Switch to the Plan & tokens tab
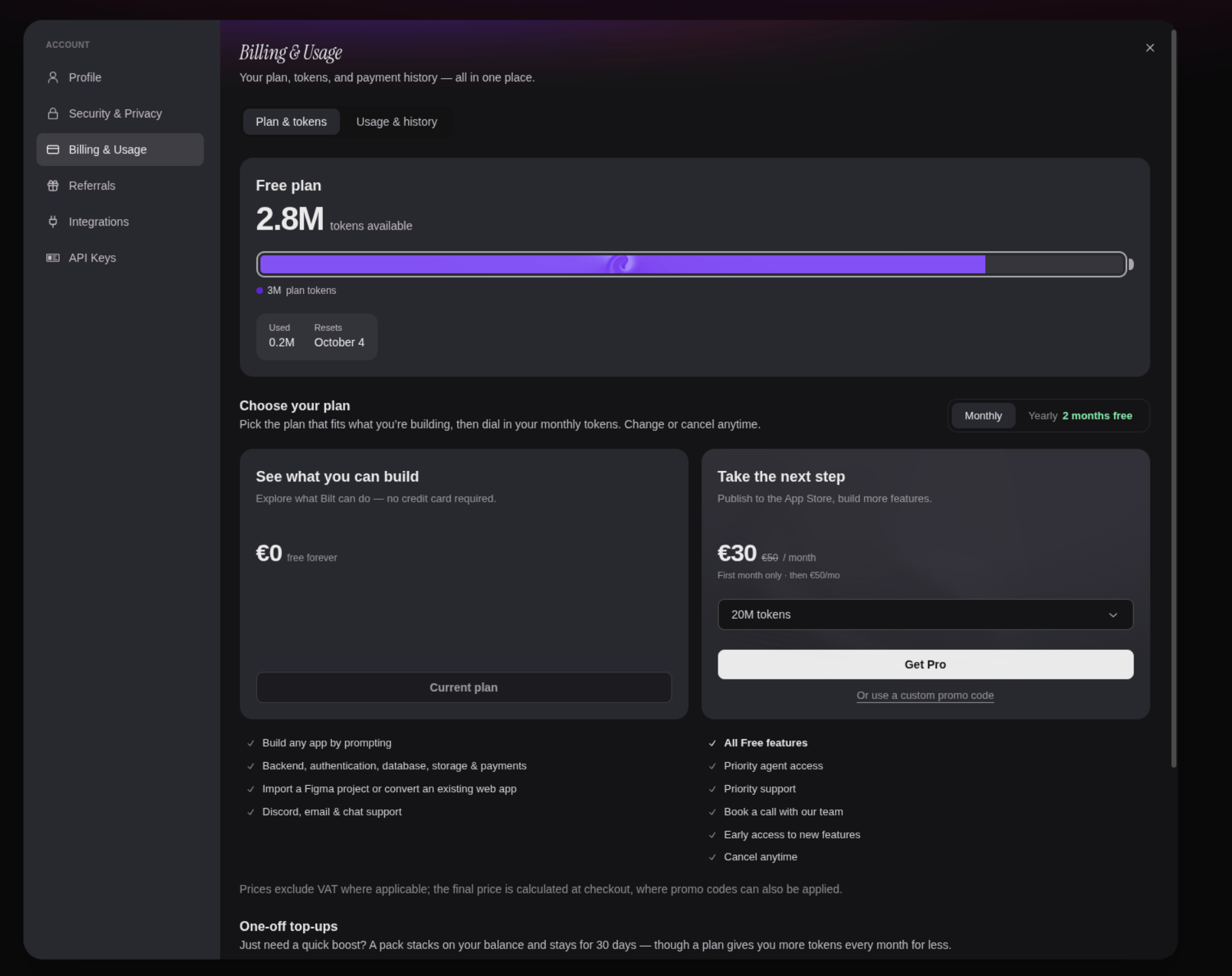This screenshot has height=976, width=1232. click(291, 122)
